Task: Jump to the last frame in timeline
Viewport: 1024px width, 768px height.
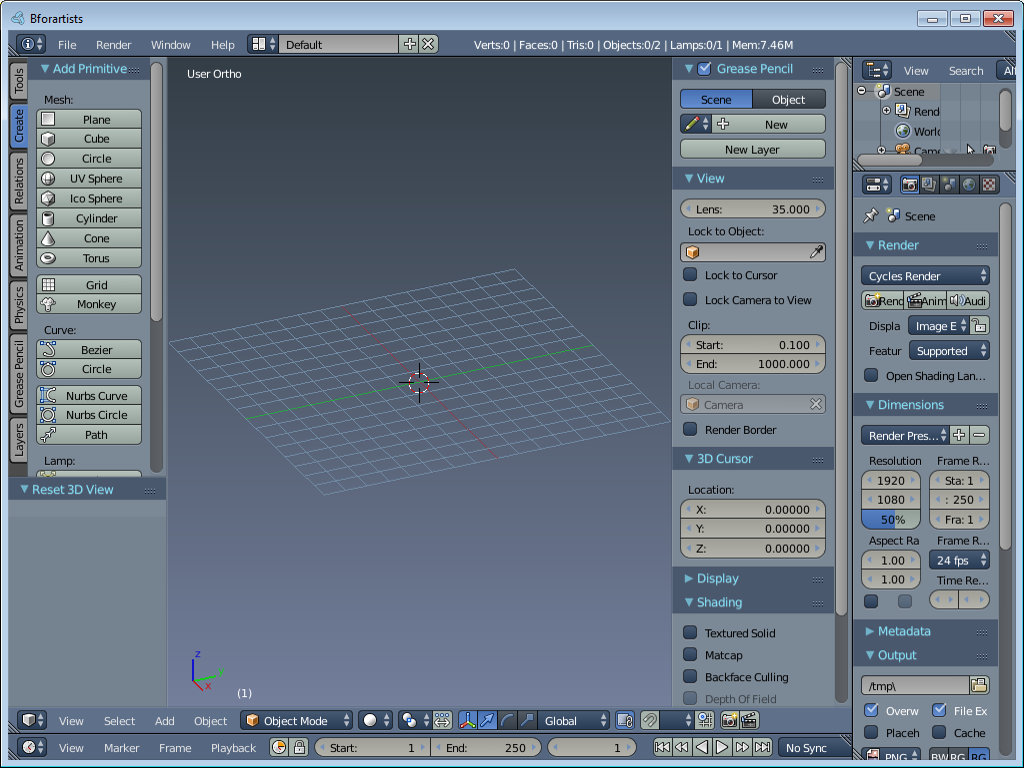Action: click(x=763, y=747)
